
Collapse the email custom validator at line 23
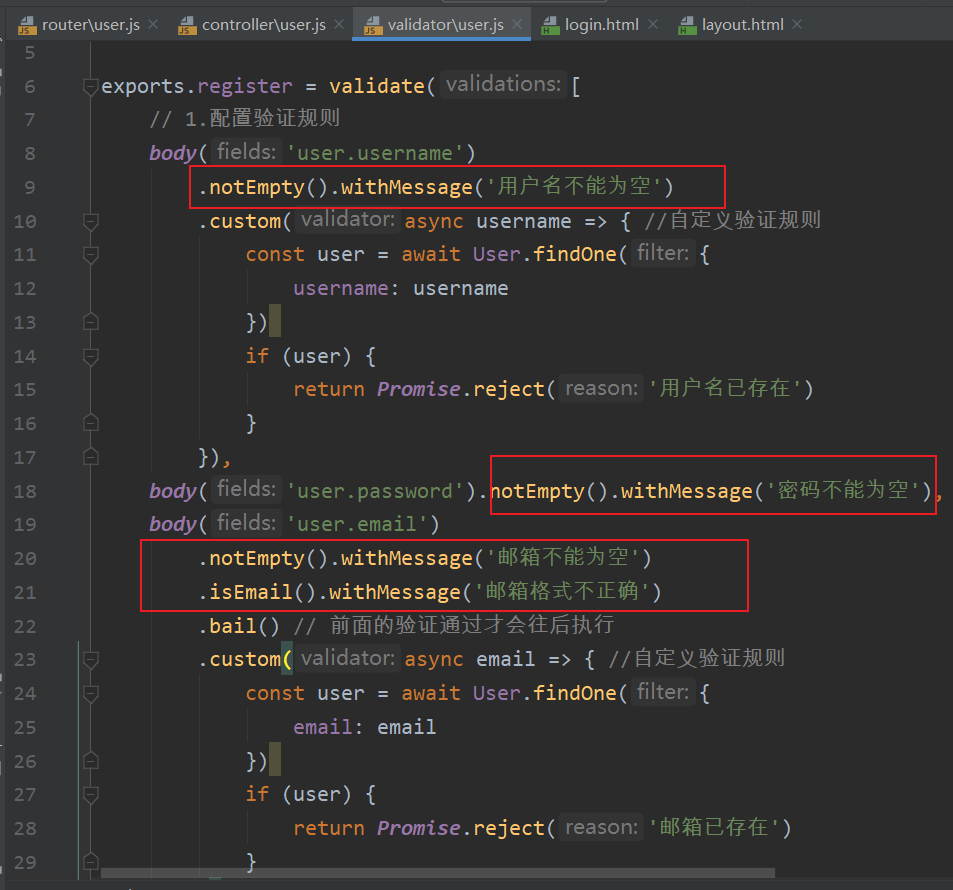(91, 660)
